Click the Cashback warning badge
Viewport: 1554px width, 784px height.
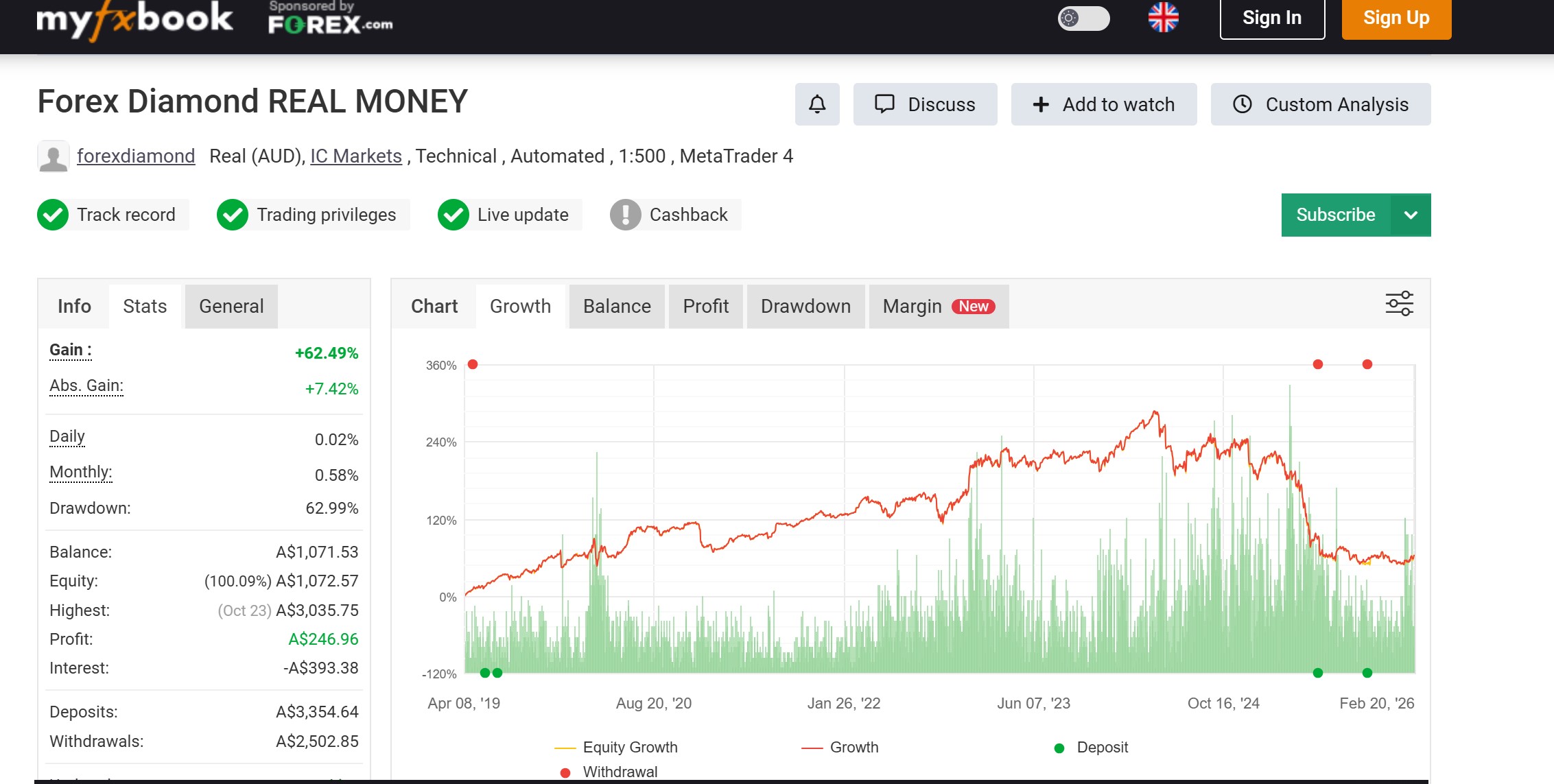(674, 214)
